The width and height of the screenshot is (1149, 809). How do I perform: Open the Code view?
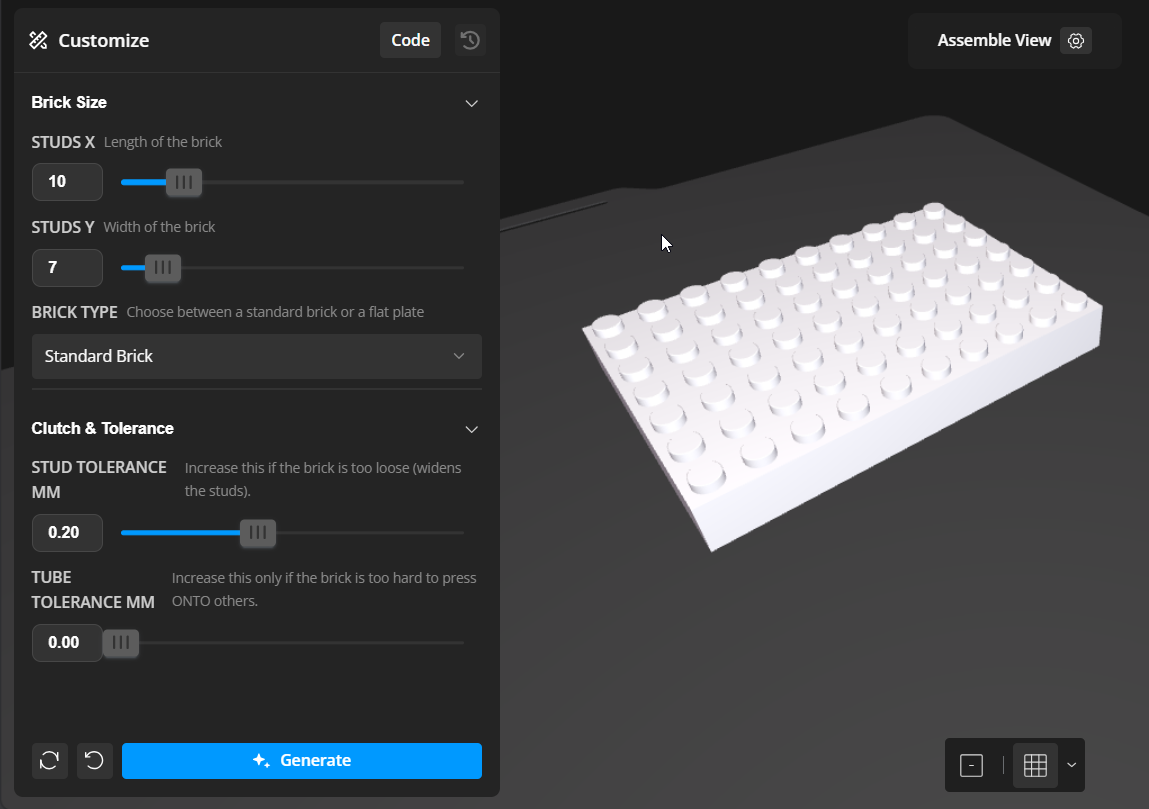tap(410, 40)
